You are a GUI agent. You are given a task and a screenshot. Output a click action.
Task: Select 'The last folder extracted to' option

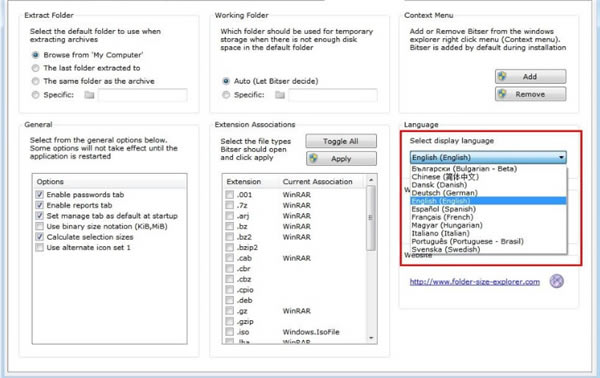tap(35, 68)
